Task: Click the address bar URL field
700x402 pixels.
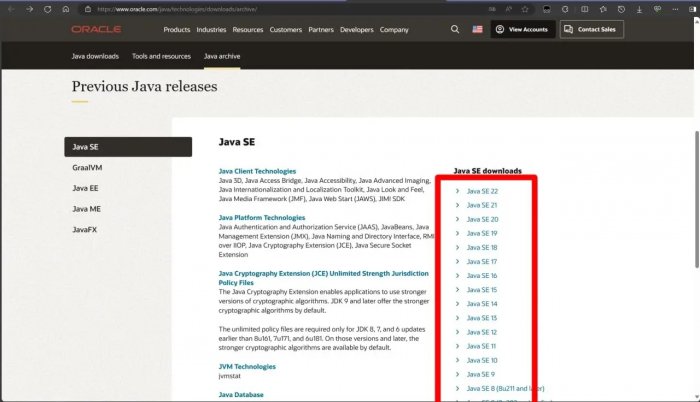Action: [286, 9]
